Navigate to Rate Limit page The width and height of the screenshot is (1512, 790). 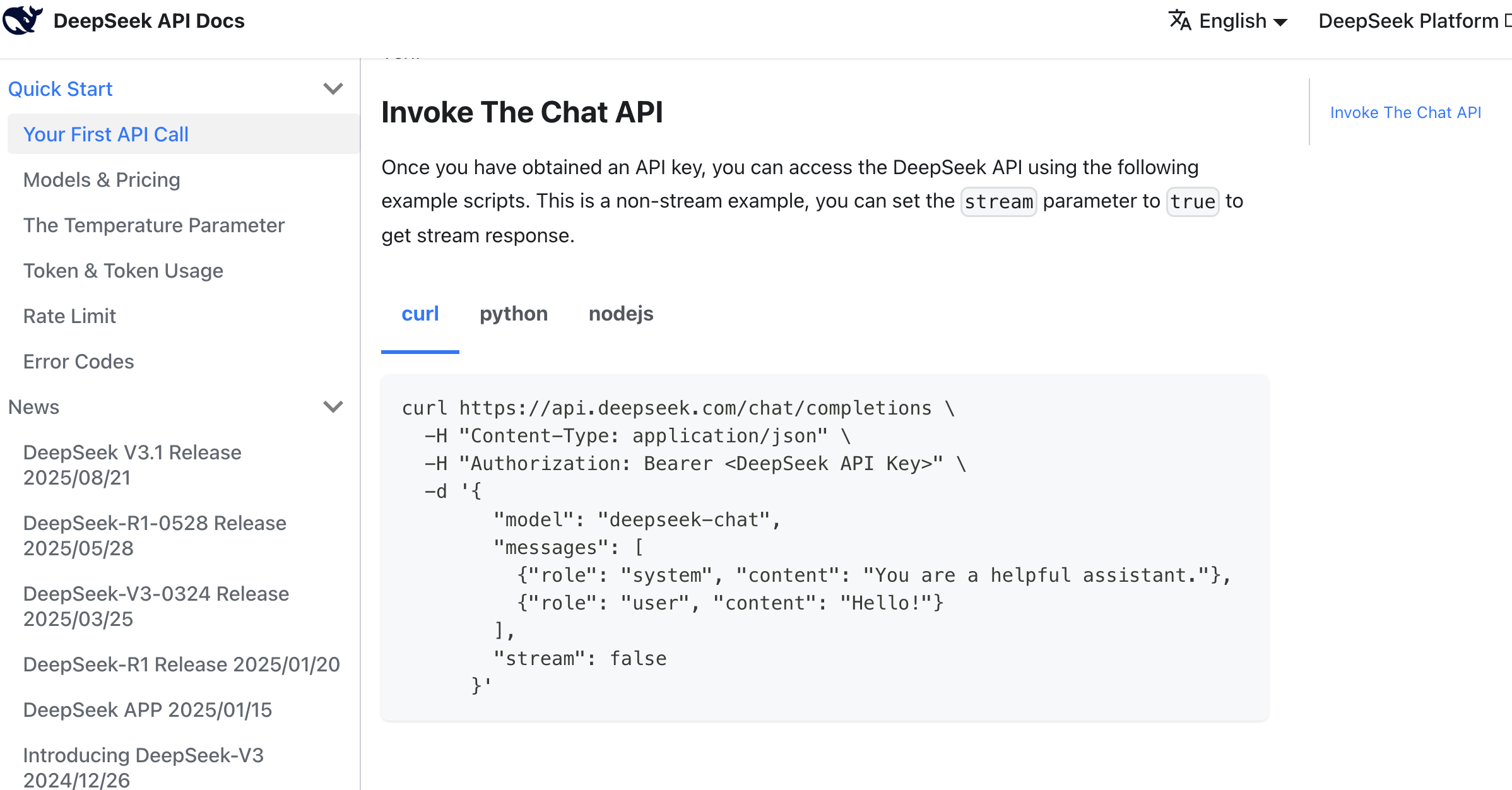click(x=69, y=316)
